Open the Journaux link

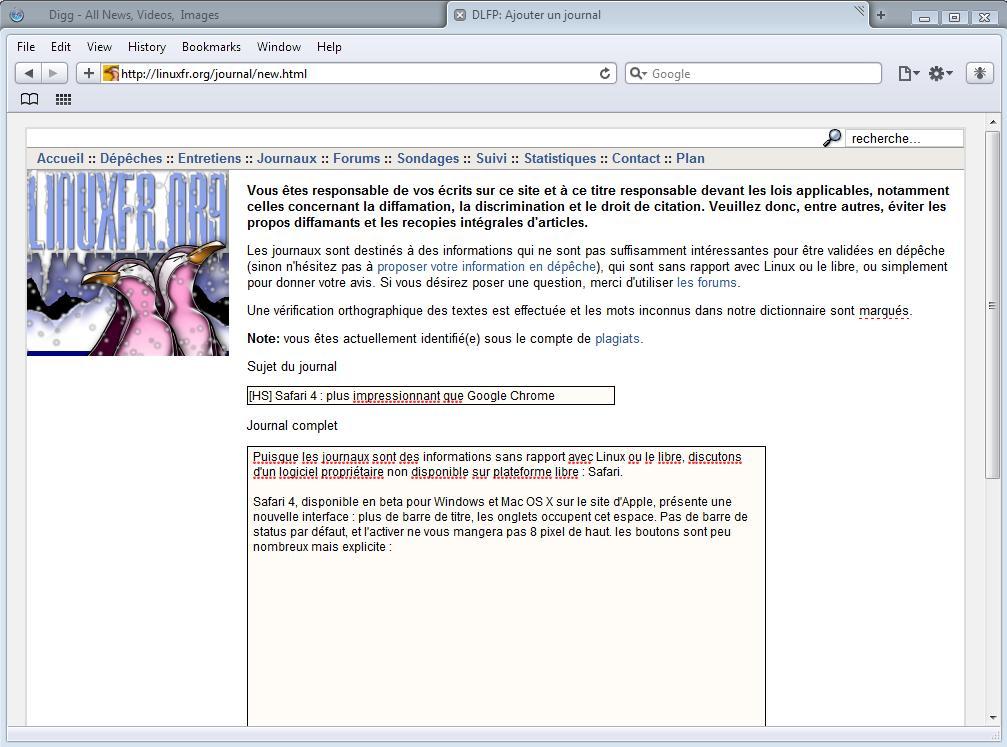pyautogui.click(x=287, y=159)
